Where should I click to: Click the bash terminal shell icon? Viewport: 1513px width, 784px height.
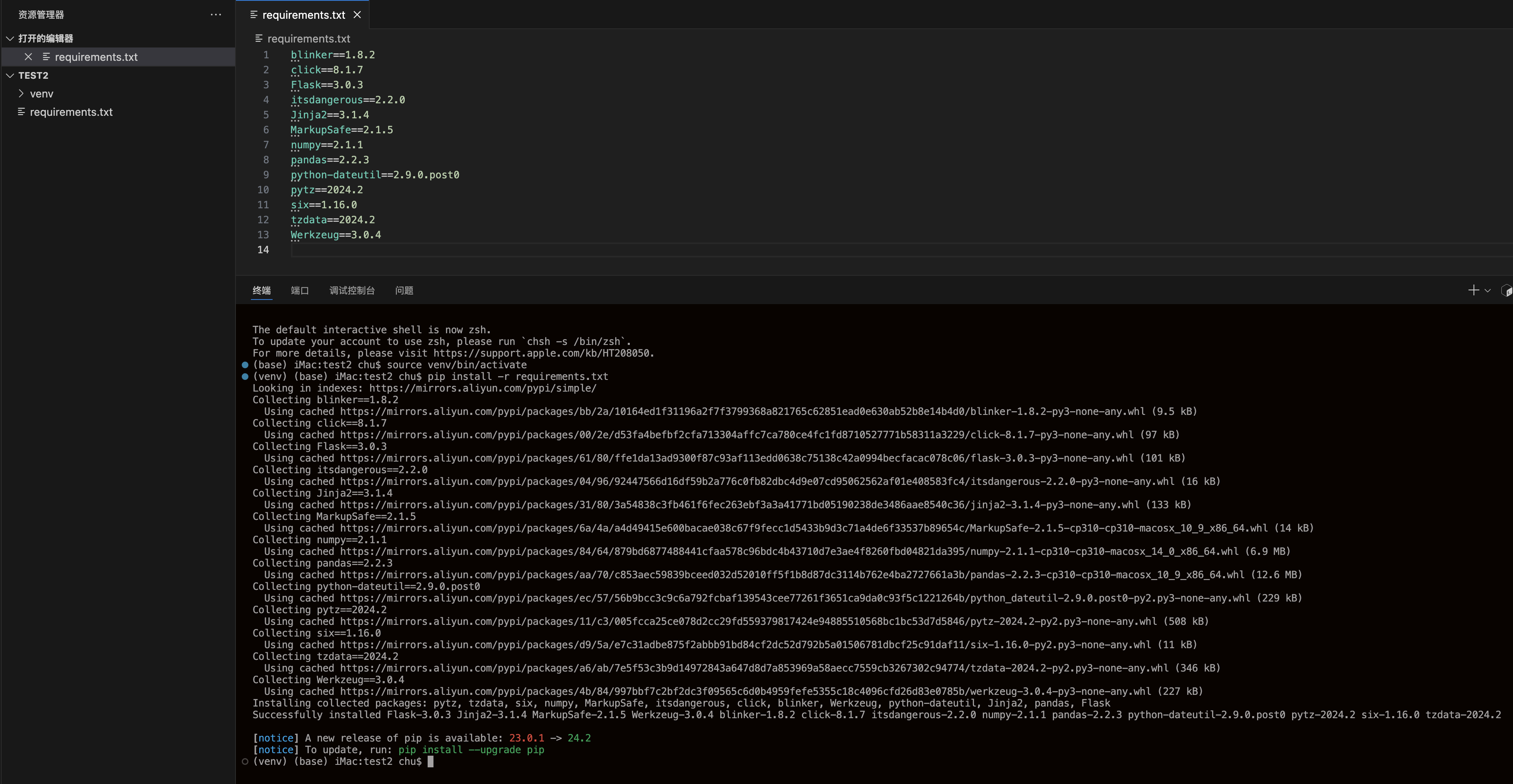coord(1506,291)
